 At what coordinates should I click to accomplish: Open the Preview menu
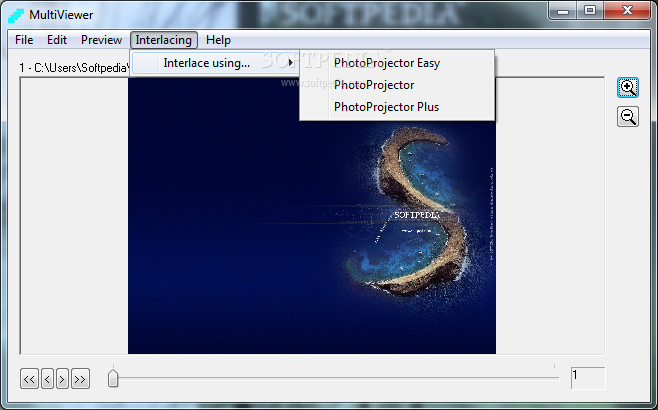[102, 40]
